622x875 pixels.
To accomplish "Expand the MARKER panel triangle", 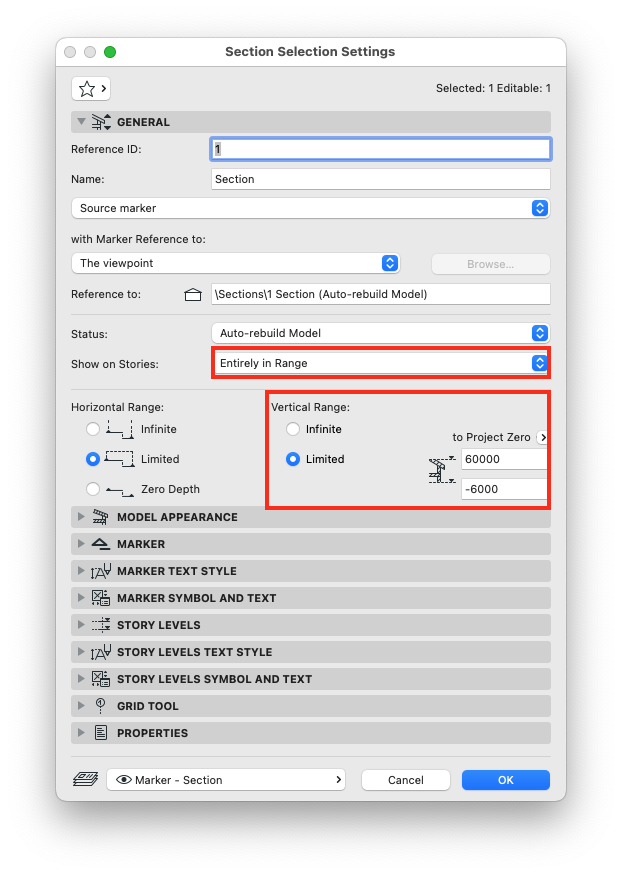I will click(81, 544).
